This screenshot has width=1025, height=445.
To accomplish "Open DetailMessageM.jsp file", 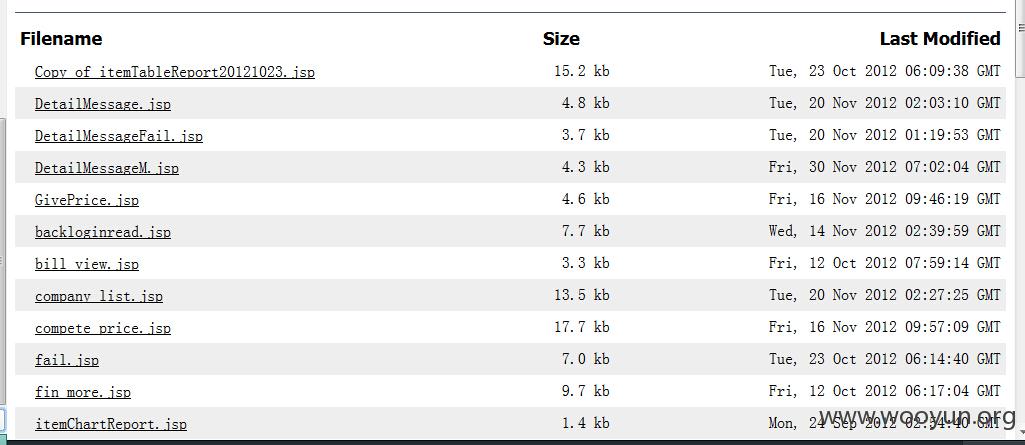I will pos(107,168).
